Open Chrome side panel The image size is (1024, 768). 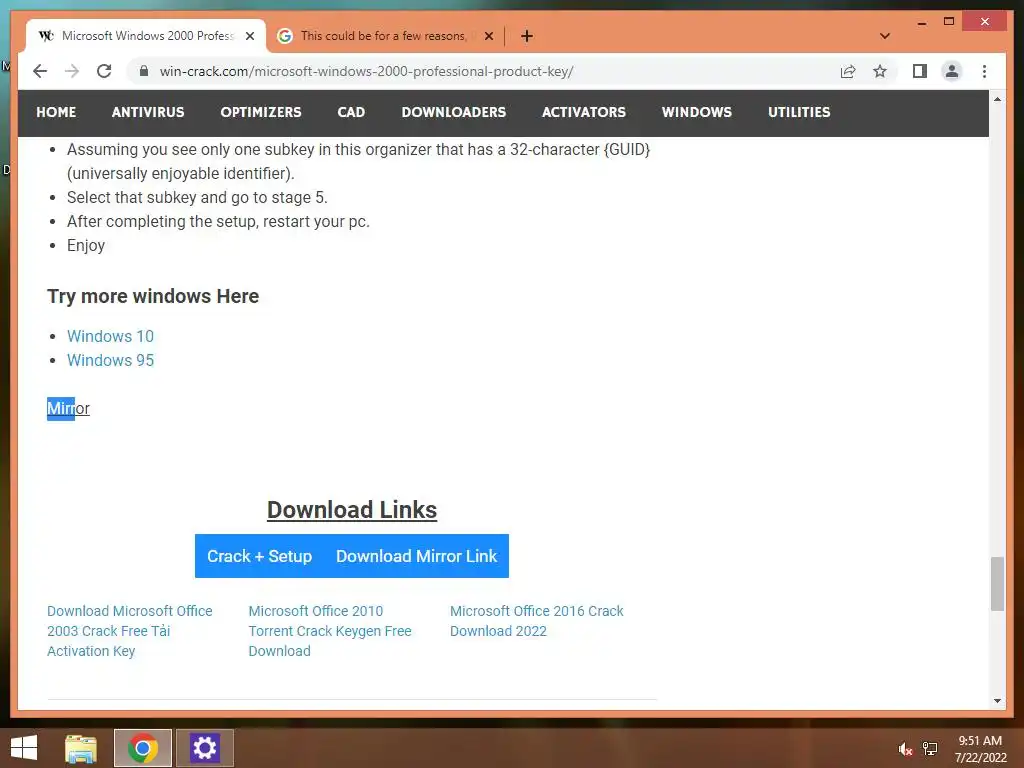pyautogui.click(x=920, y=71)
